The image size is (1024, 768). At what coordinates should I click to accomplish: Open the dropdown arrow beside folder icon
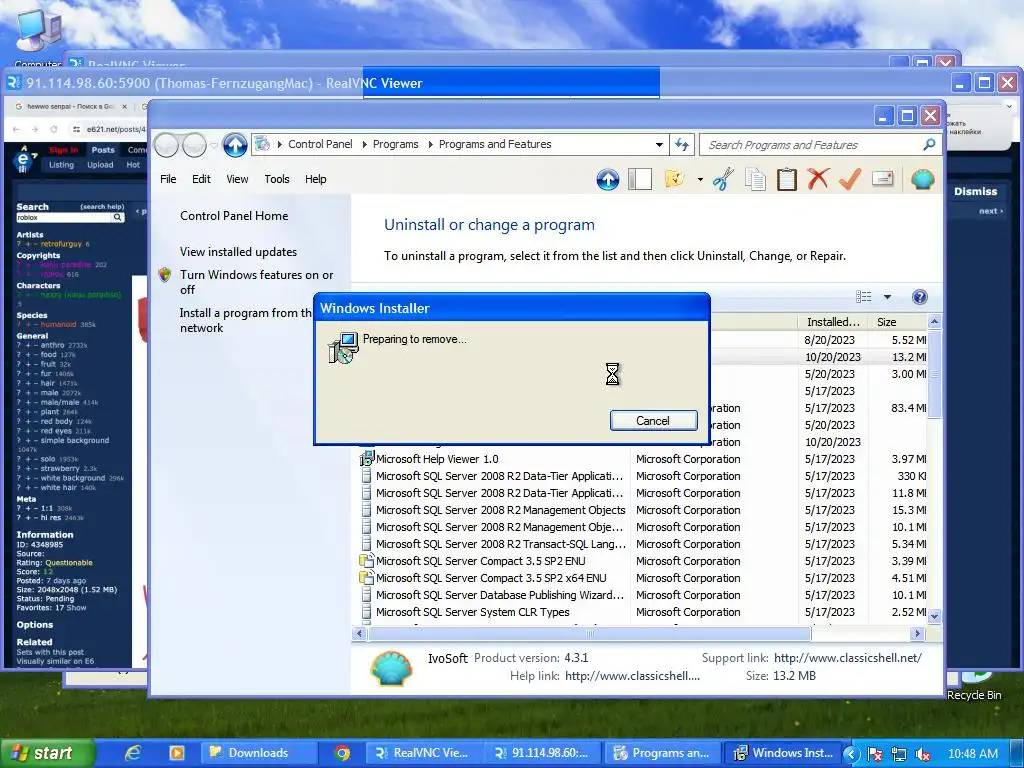[700, 179]
